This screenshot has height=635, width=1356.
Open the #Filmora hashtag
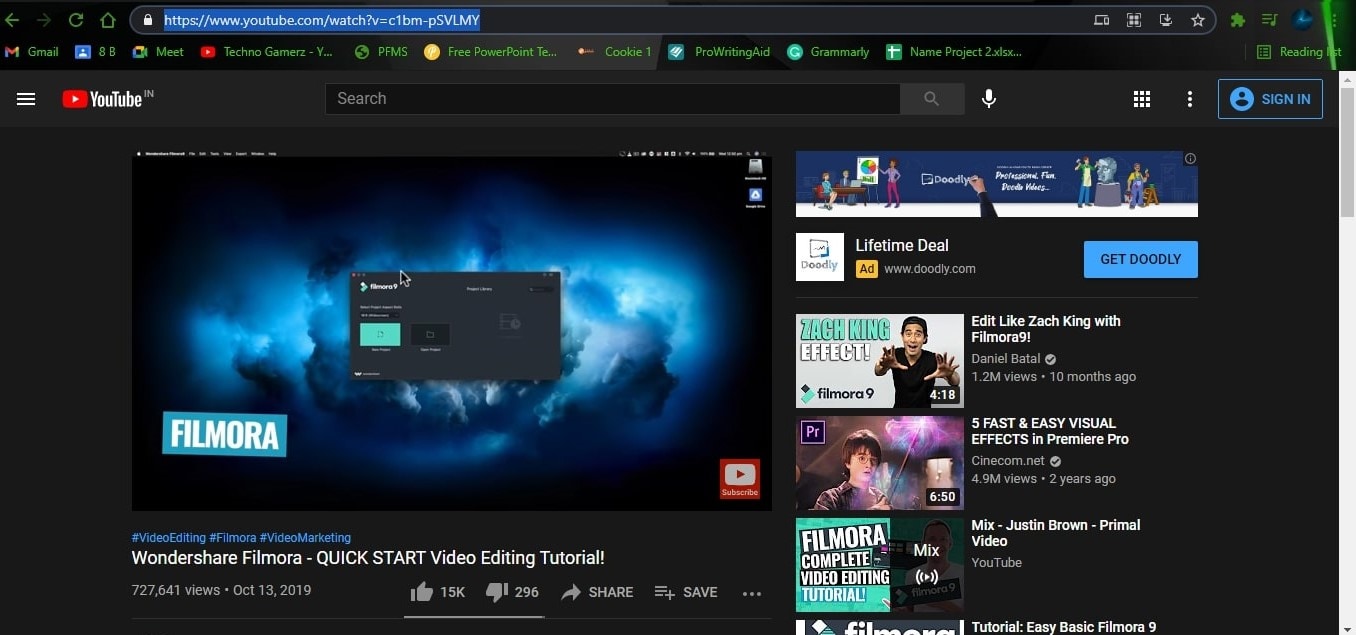(x=232, y=538)
